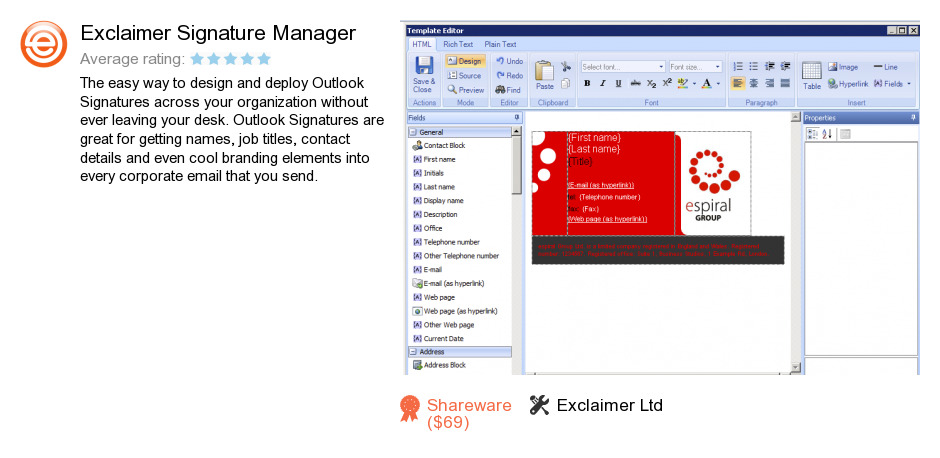Insert a numbered list
The image size is (940, 458).
[738, 67]
